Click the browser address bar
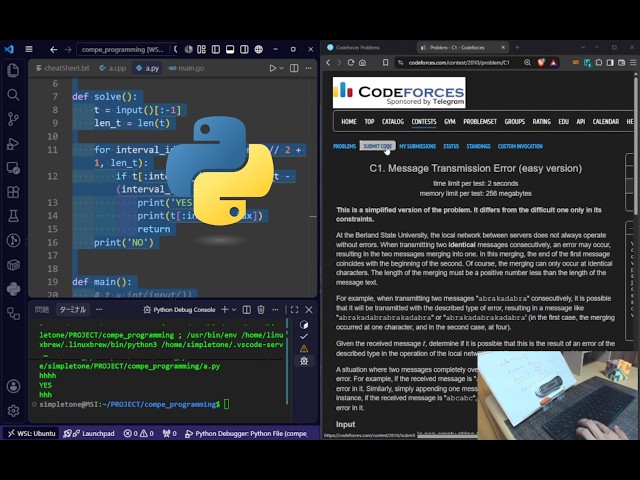Image resolution: width=640 pixels, height=480 pixels. (459, 62)
